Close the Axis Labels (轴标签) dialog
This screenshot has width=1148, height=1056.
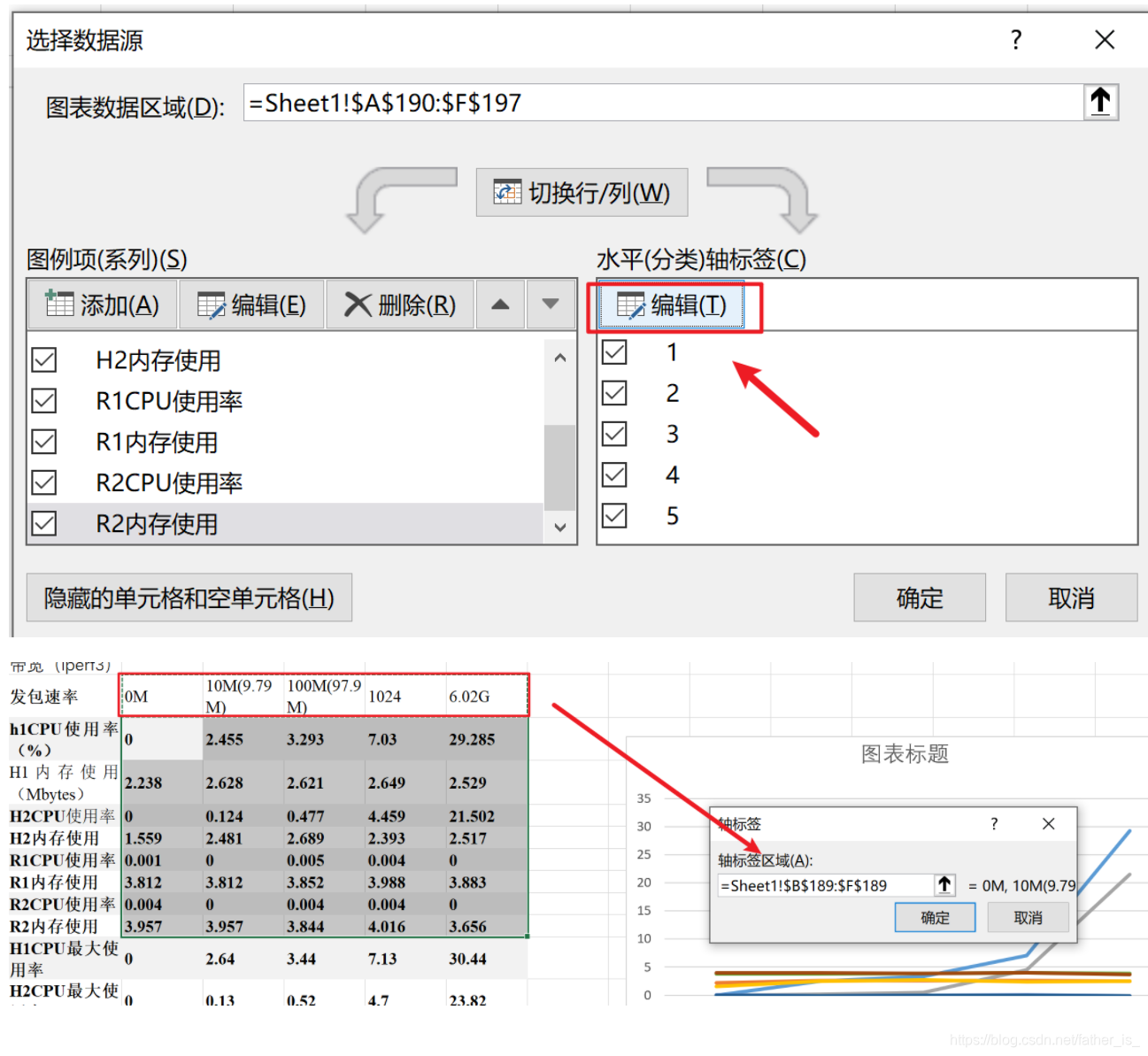tap(1049, 823)
